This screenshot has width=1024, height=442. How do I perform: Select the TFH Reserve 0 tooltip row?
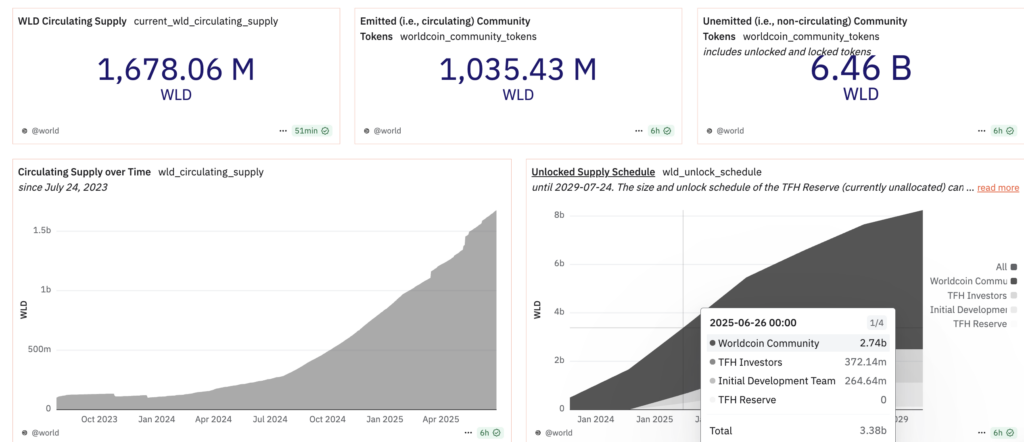point(797,400)
